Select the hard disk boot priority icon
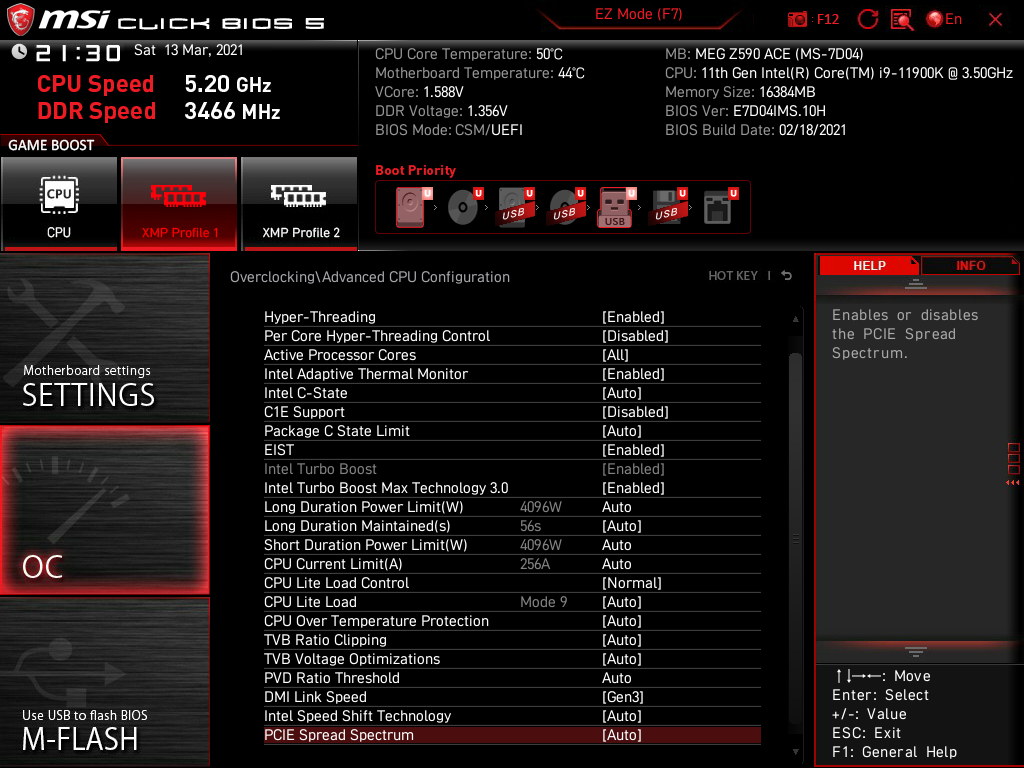The width and height of the screenshot is (1024, 768). pyautogui.click(x=412, y=206)
